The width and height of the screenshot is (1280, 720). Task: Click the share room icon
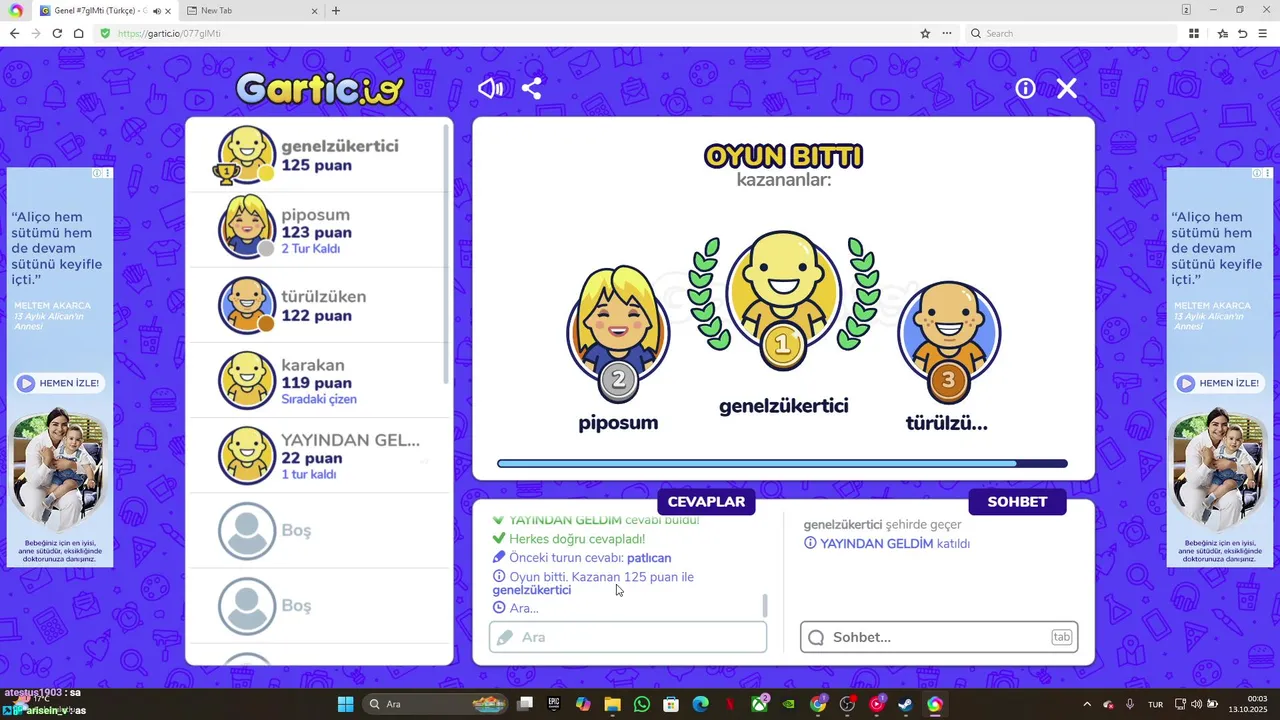(531, 88)
